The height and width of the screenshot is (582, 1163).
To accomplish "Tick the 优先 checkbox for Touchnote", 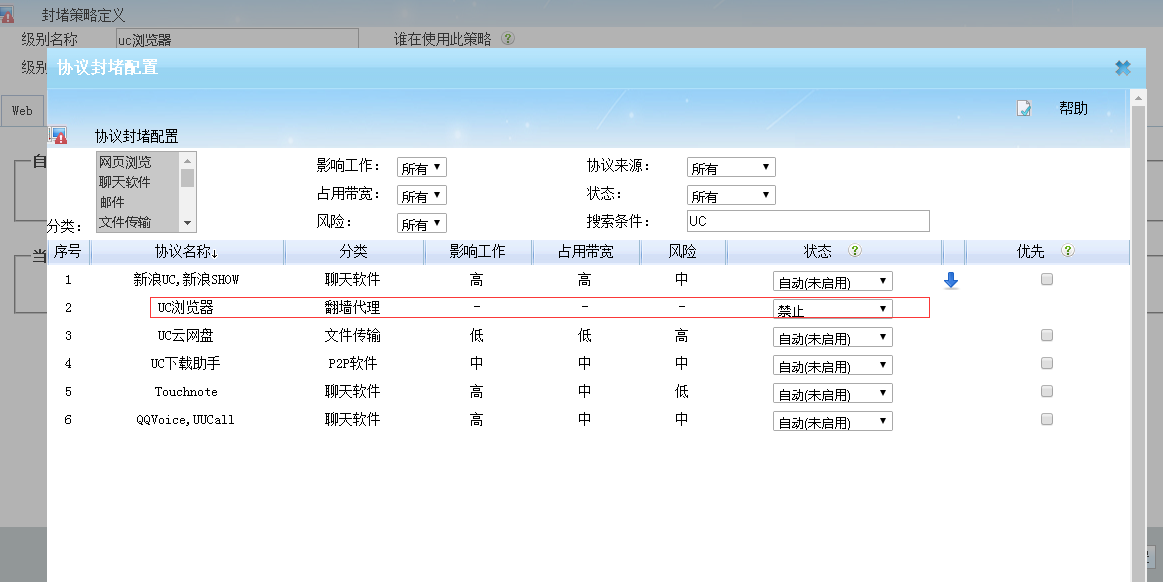I will [1047, 392].
